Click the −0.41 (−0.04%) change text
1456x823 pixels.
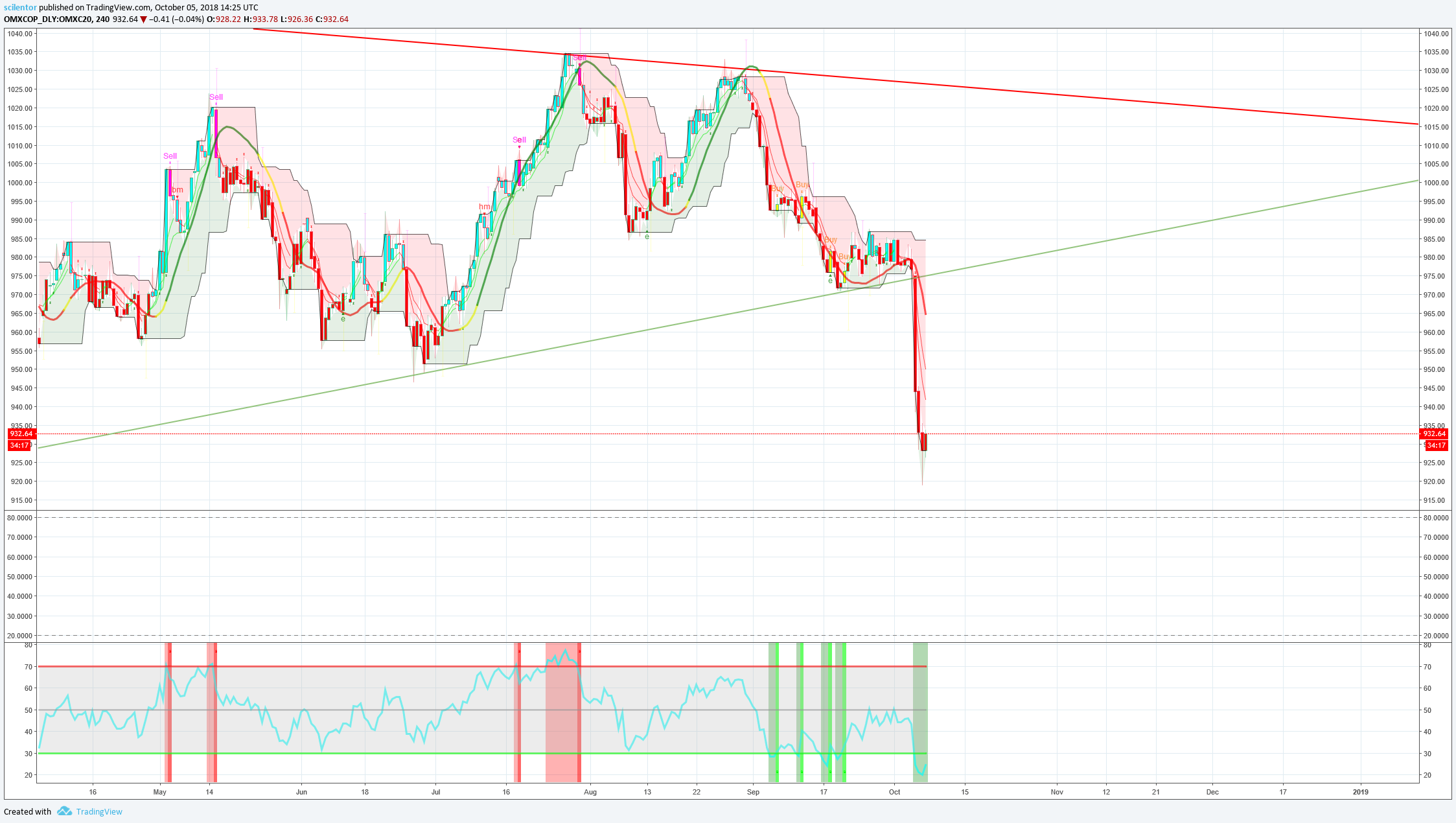click(177, 19)
